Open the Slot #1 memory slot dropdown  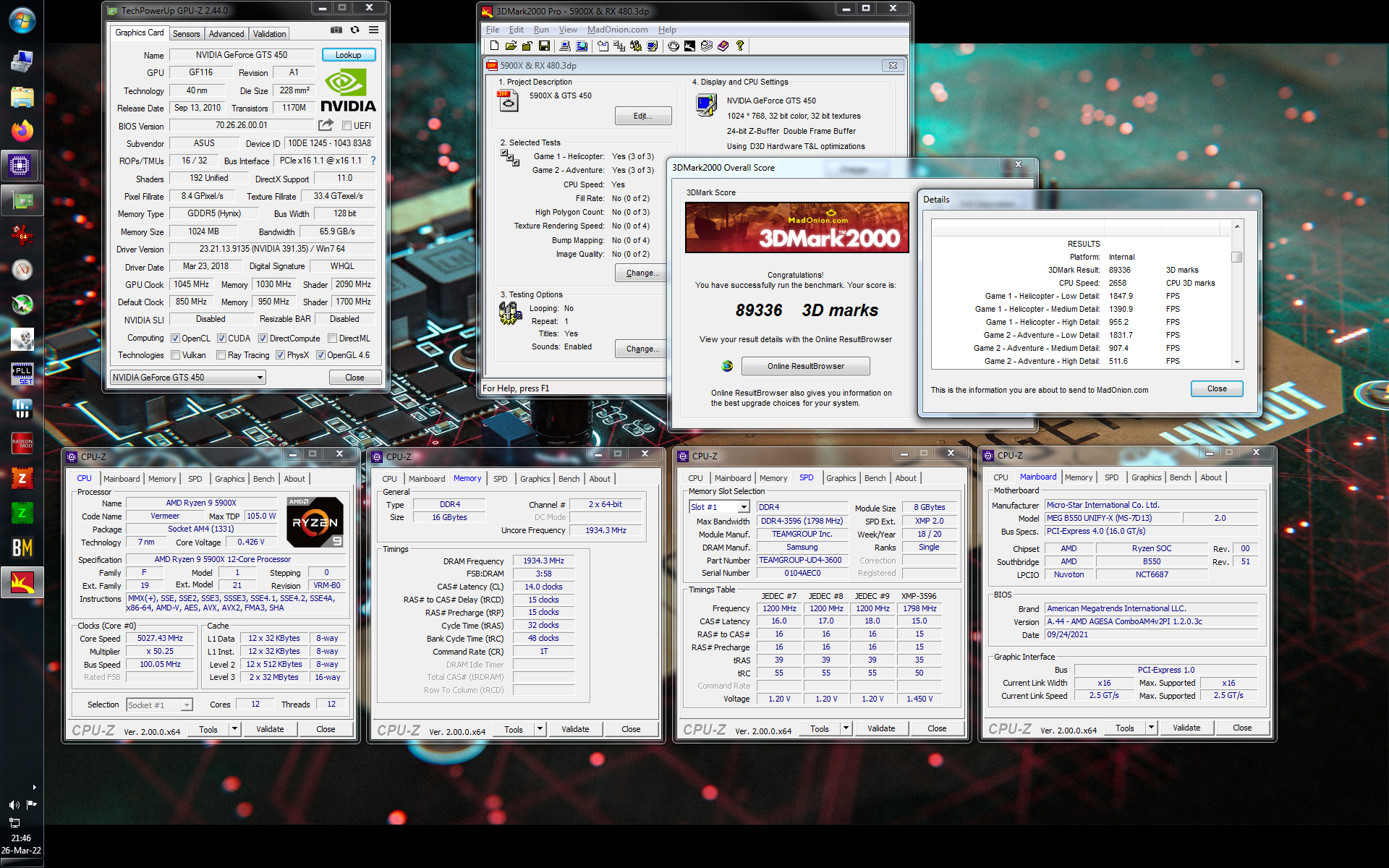(x=719, y=507)
